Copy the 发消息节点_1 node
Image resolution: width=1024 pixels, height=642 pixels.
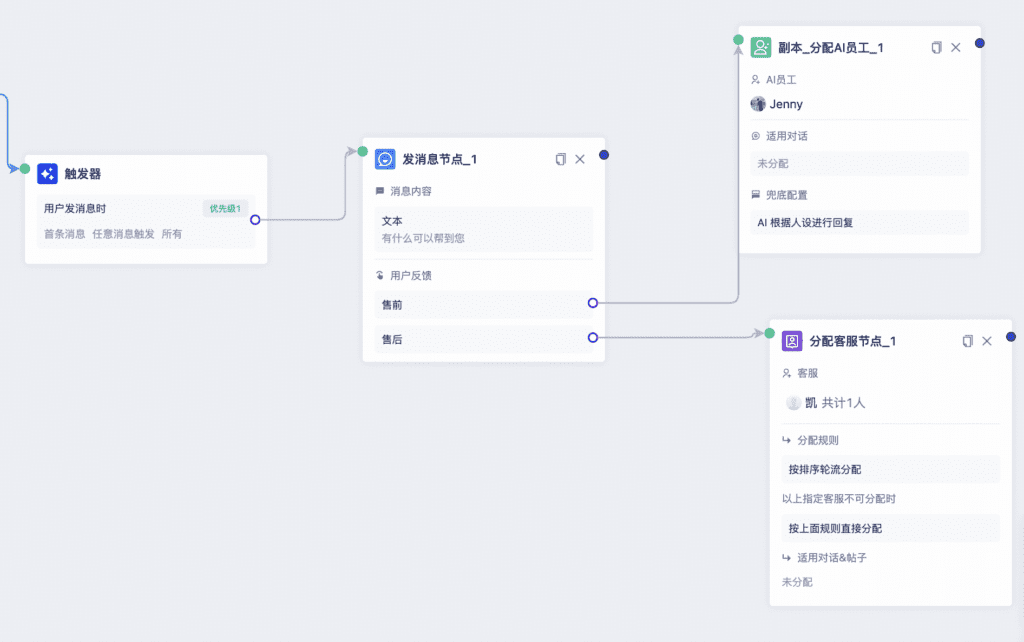point(560,159)
